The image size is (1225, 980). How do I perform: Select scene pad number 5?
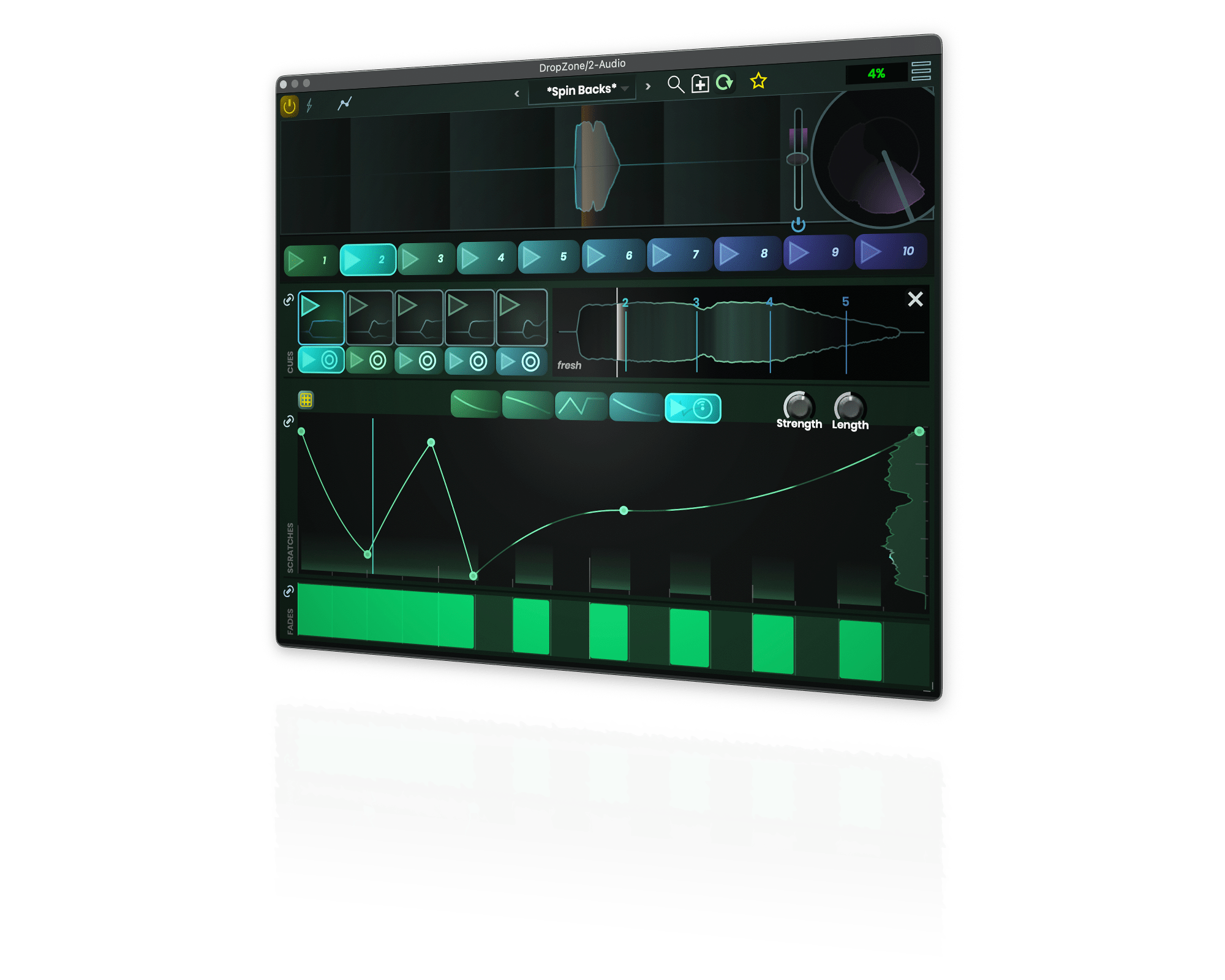coord(548,257)
